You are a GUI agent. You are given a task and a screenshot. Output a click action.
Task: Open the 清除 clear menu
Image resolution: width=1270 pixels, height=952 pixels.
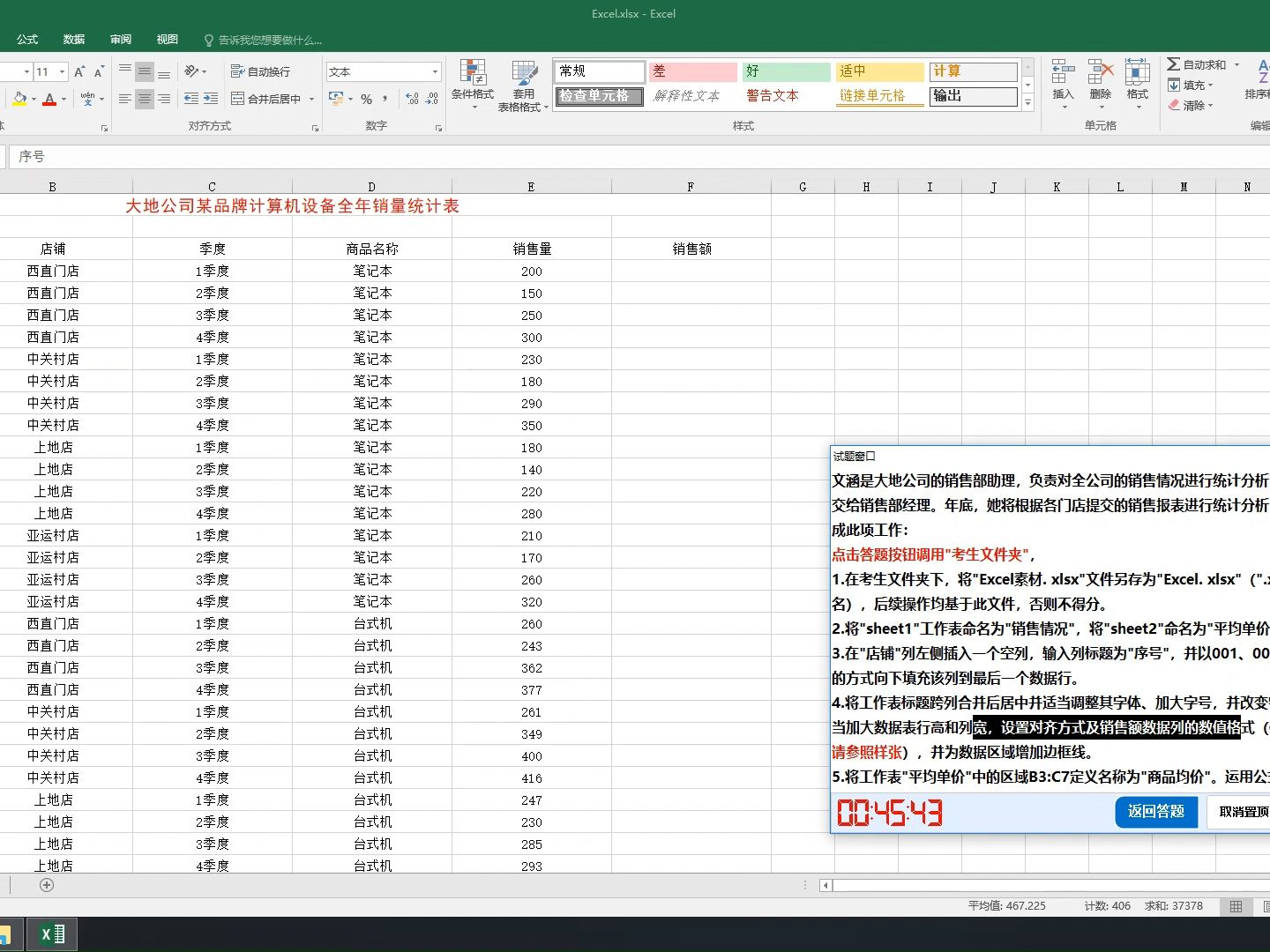pos(1192,105)
